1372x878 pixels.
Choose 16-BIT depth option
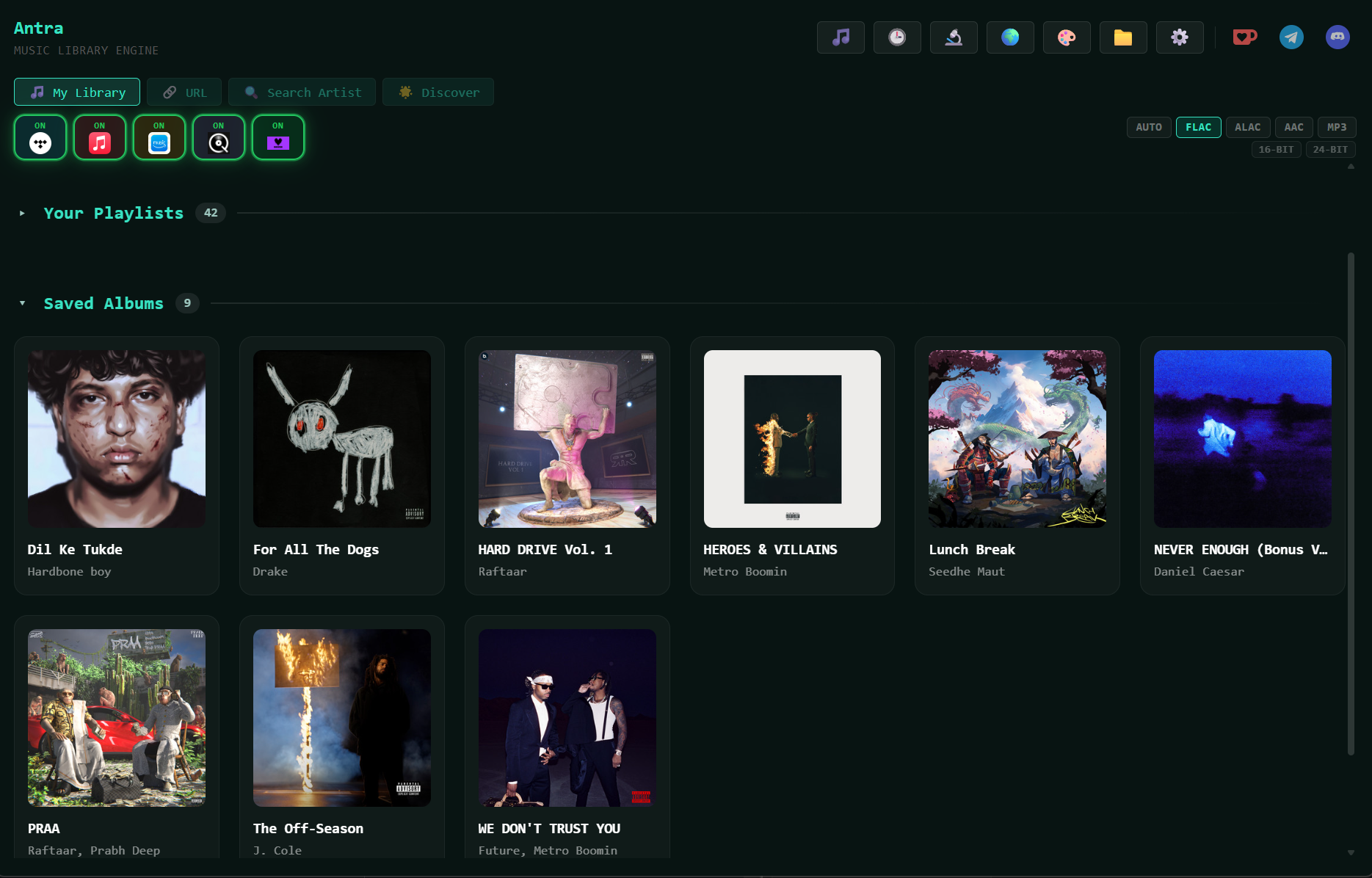click(x=1277, y=150)
